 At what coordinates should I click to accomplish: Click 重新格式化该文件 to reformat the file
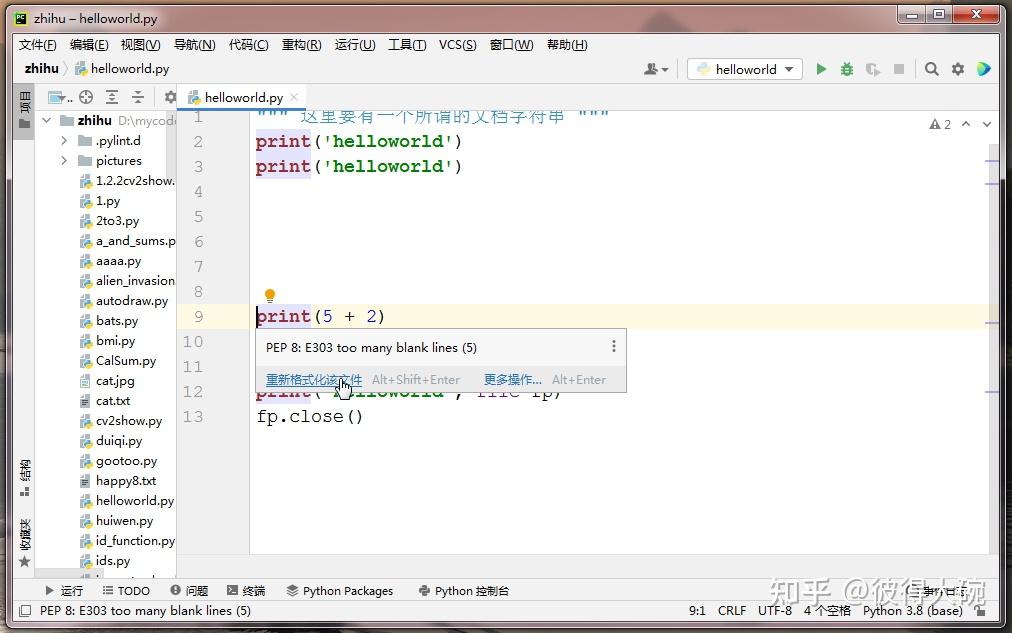click(313, 379)
